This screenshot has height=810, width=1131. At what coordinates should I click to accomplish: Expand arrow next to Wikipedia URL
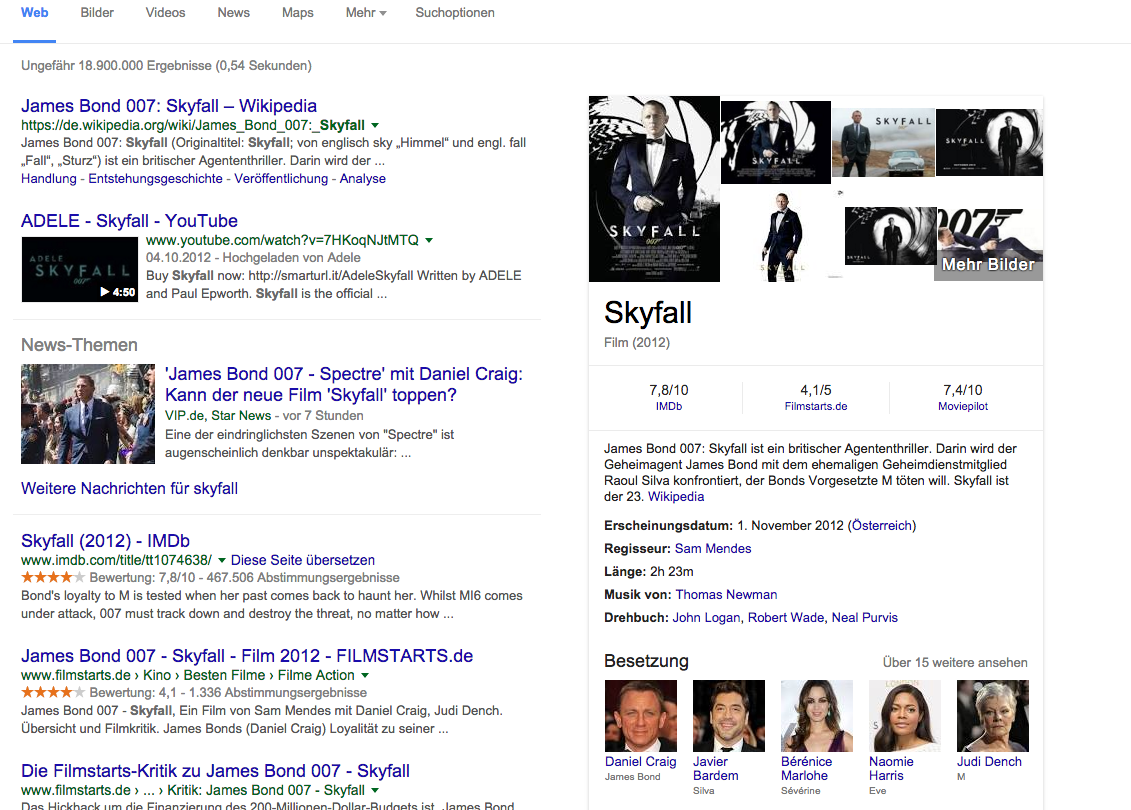click(375, 126)
